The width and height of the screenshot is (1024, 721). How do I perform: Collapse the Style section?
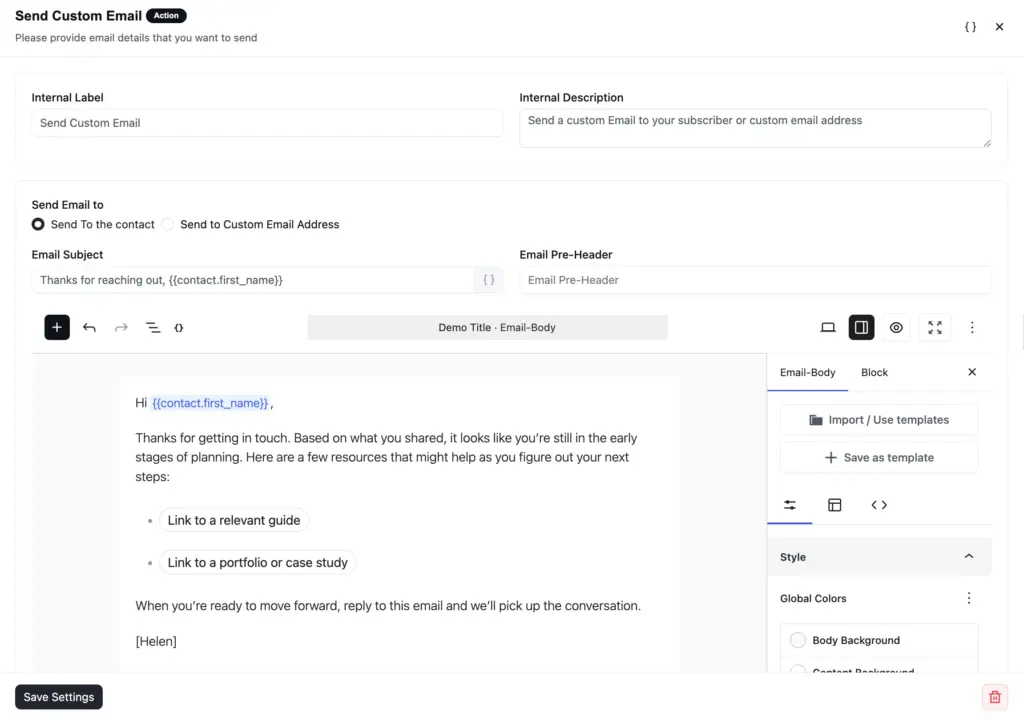(x=968, y=556)
